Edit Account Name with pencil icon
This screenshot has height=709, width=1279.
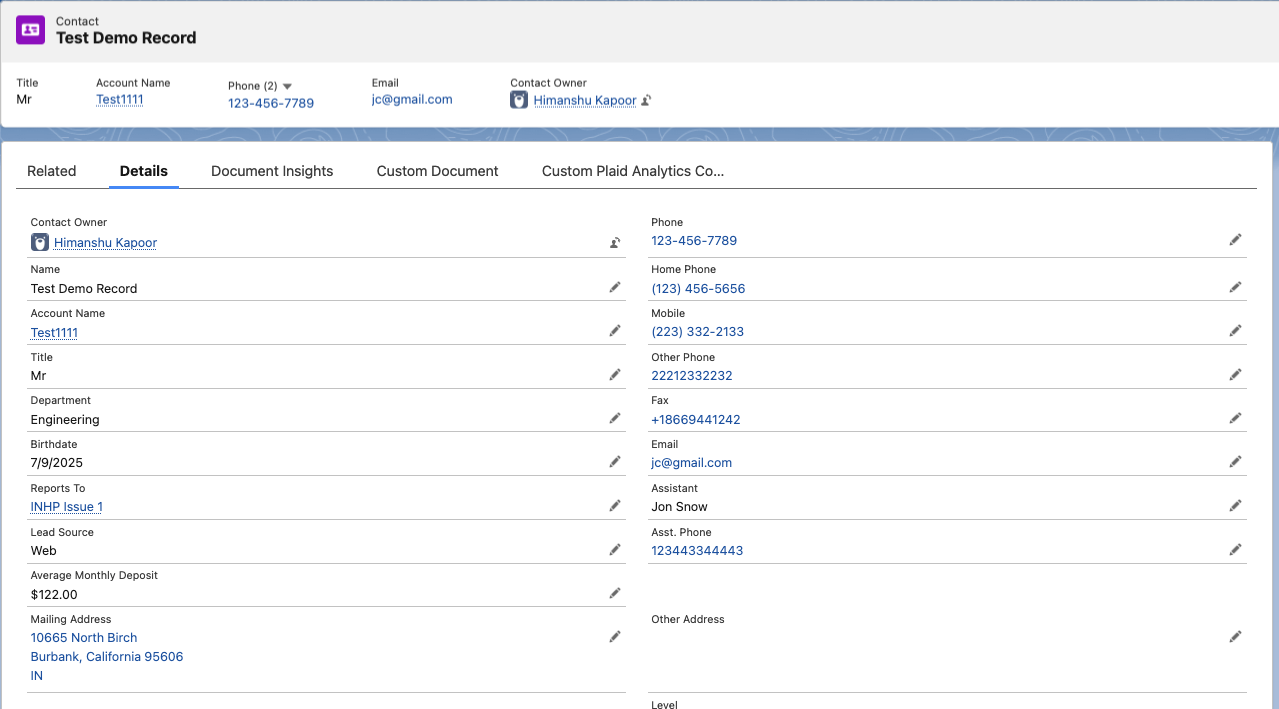pyautogui.click(x=615, y=331)
